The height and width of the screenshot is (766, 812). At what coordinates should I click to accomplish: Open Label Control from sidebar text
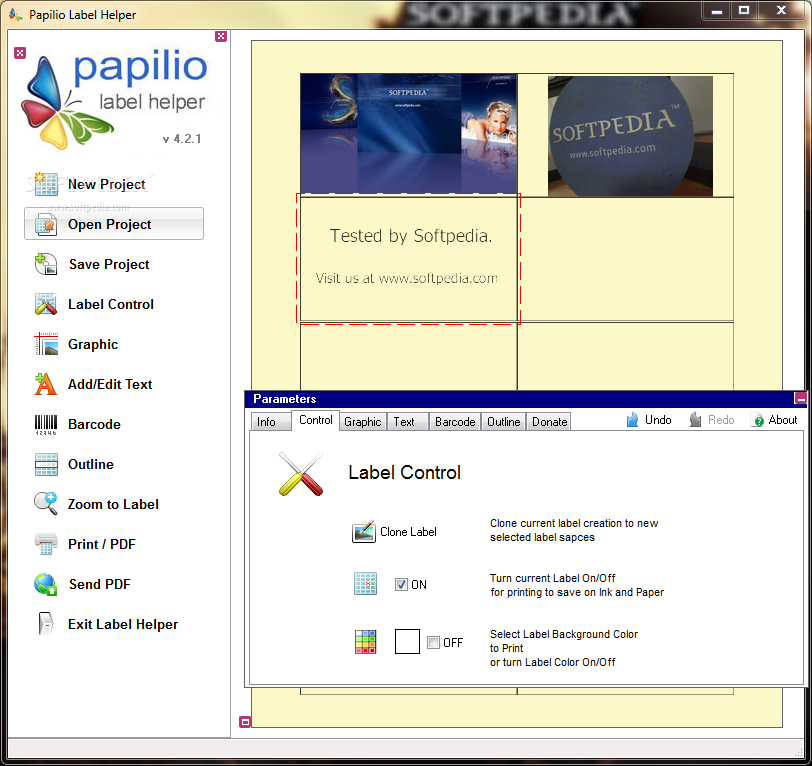[111, 304]
